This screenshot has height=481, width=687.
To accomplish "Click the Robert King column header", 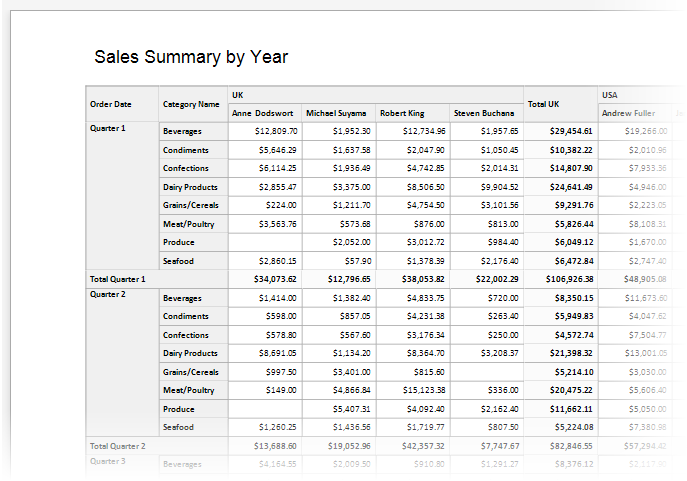I will pos(402,113).
